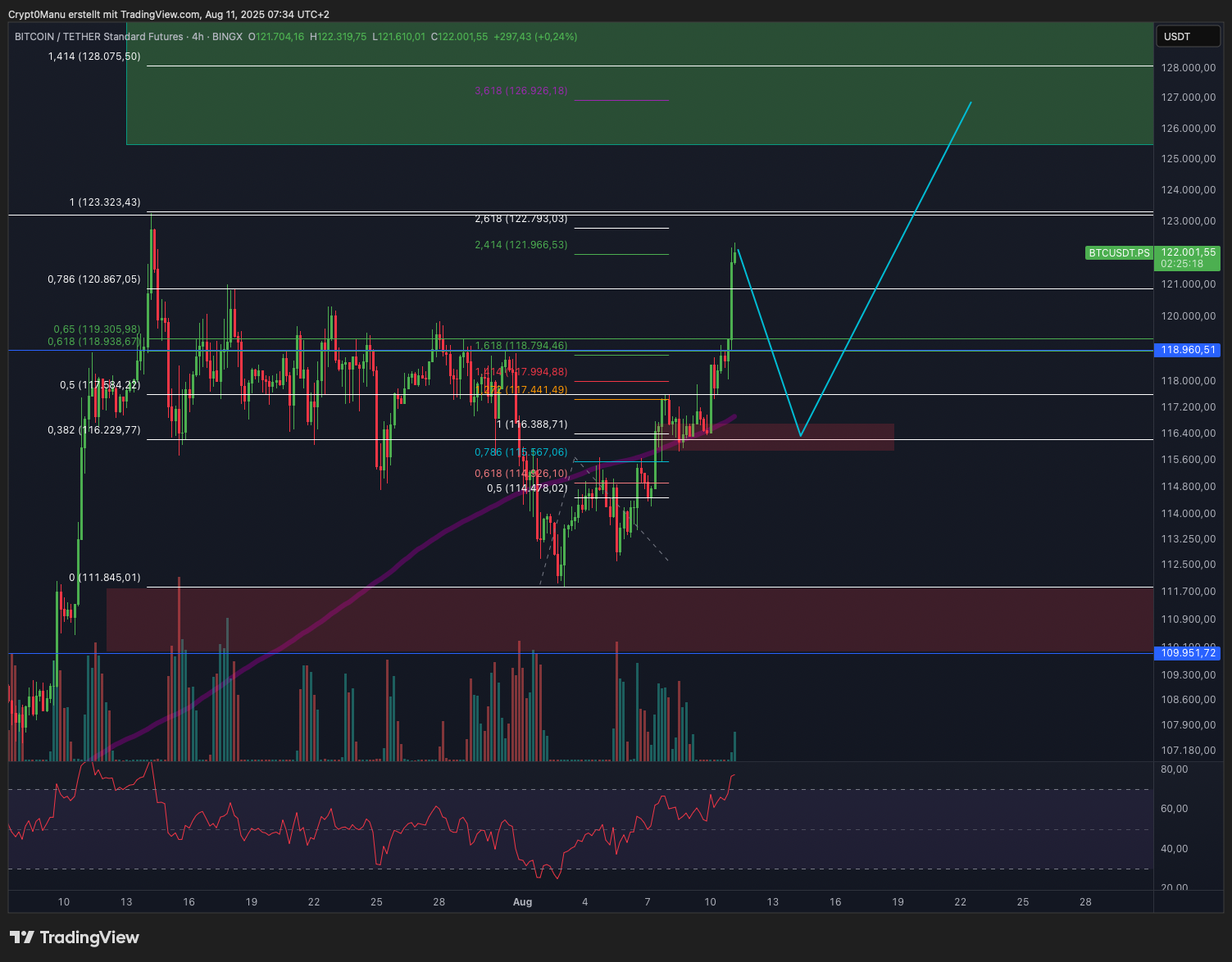1232x962 pixels.
Task: Click the Aug label on time axis
Action: [522, 902]
